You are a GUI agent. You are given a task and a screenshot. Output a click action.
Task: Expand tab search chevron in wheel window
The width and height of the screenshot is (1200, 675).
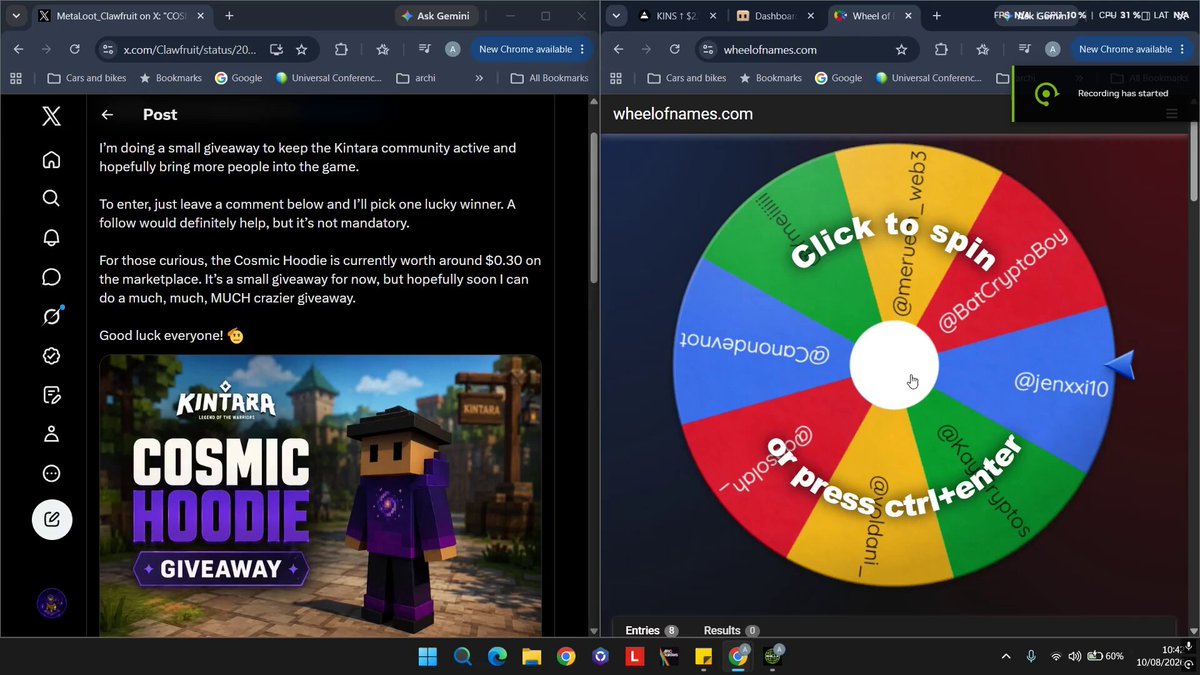[x=616, y=16]
